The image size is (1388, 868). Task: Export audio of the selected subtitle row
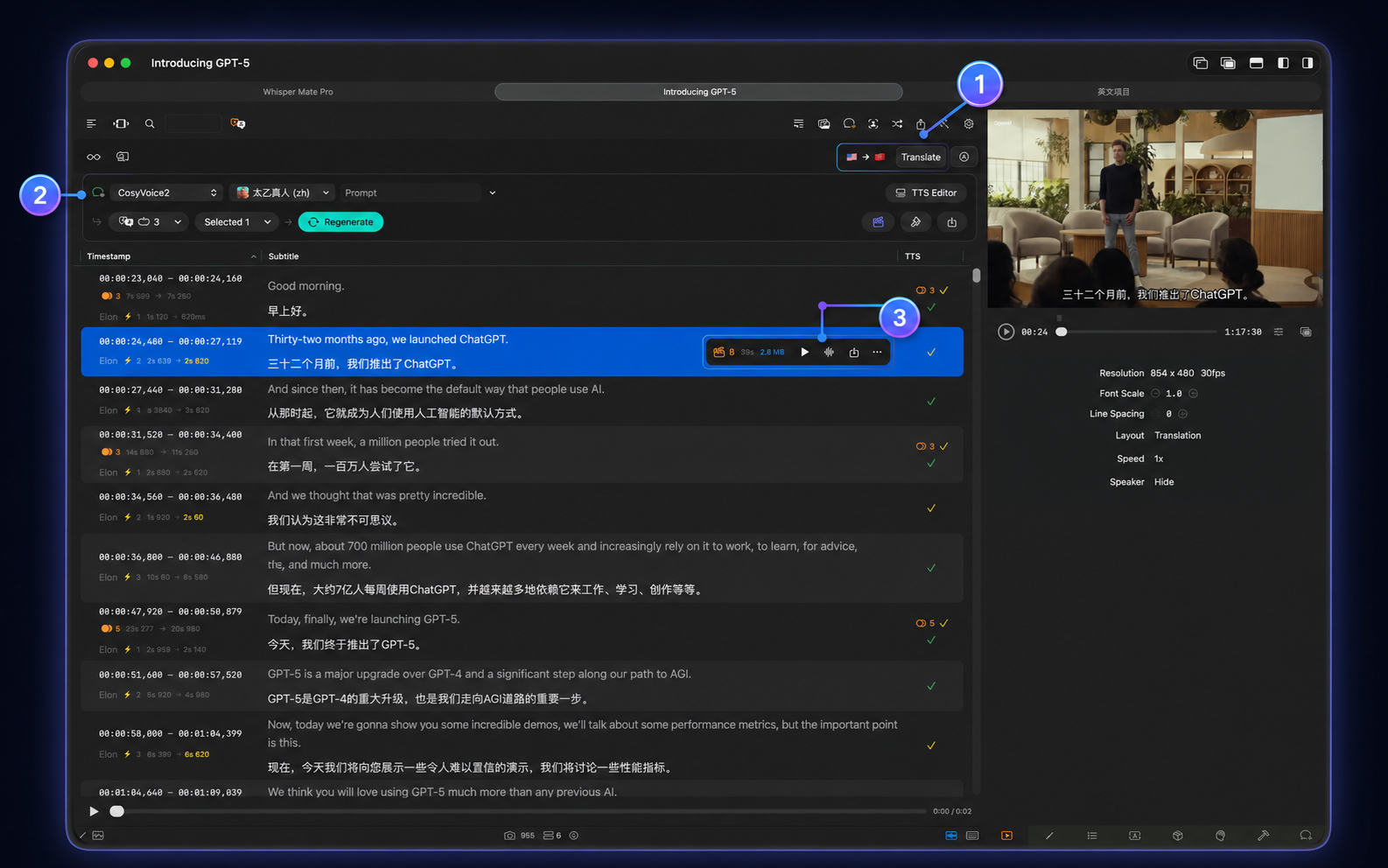(854, 352)
